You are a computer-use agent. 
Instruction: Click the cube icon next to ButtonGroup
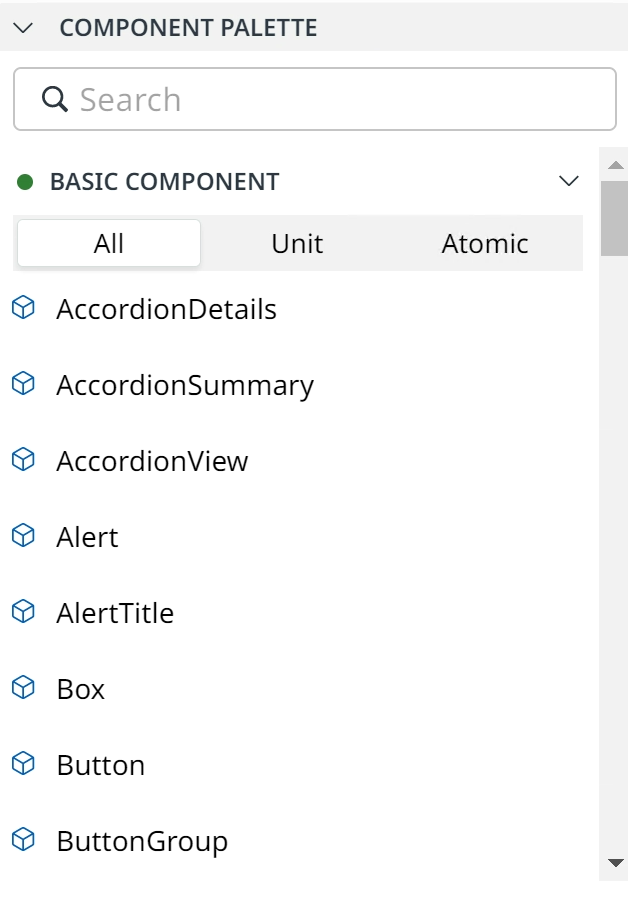[24, 840]
